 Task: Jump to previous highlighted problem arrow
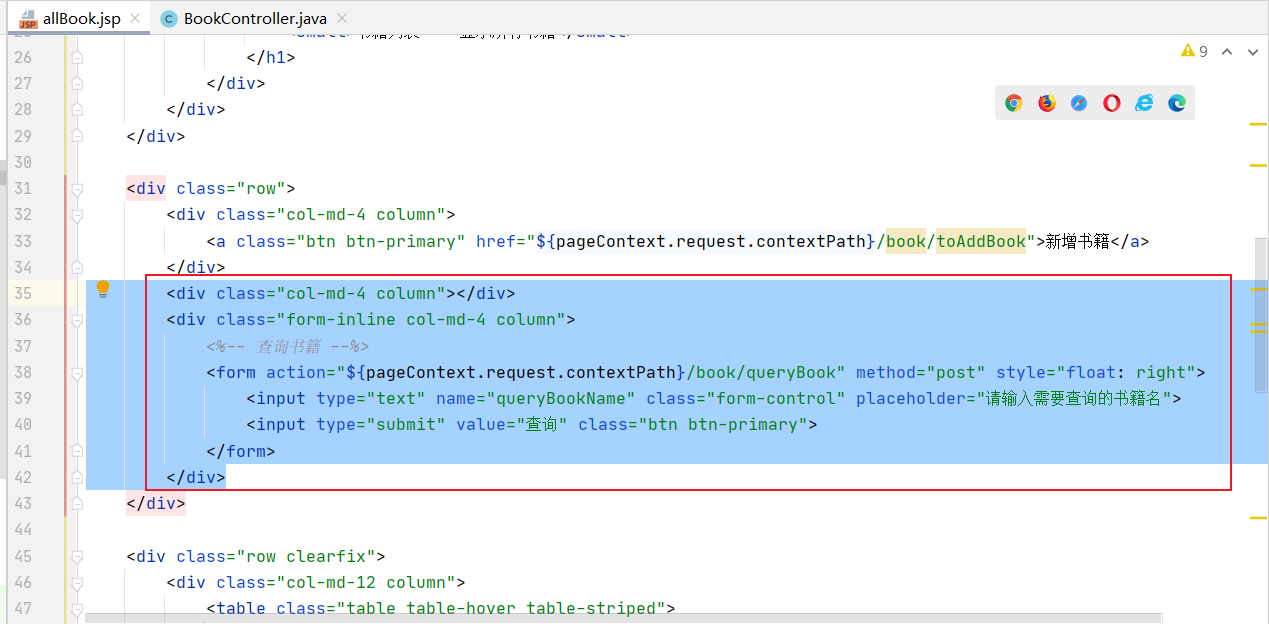(1227, 52)
